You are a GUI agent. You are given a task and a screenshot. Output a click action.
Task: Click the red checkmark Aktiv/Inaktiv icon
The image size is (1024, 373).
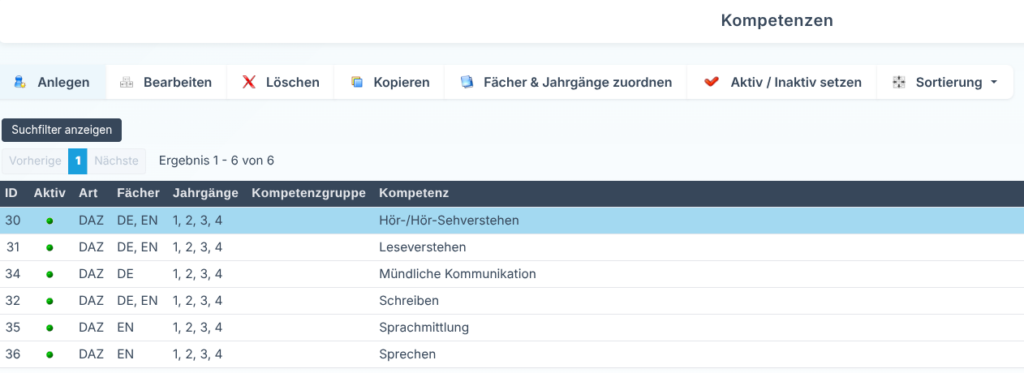711,82
